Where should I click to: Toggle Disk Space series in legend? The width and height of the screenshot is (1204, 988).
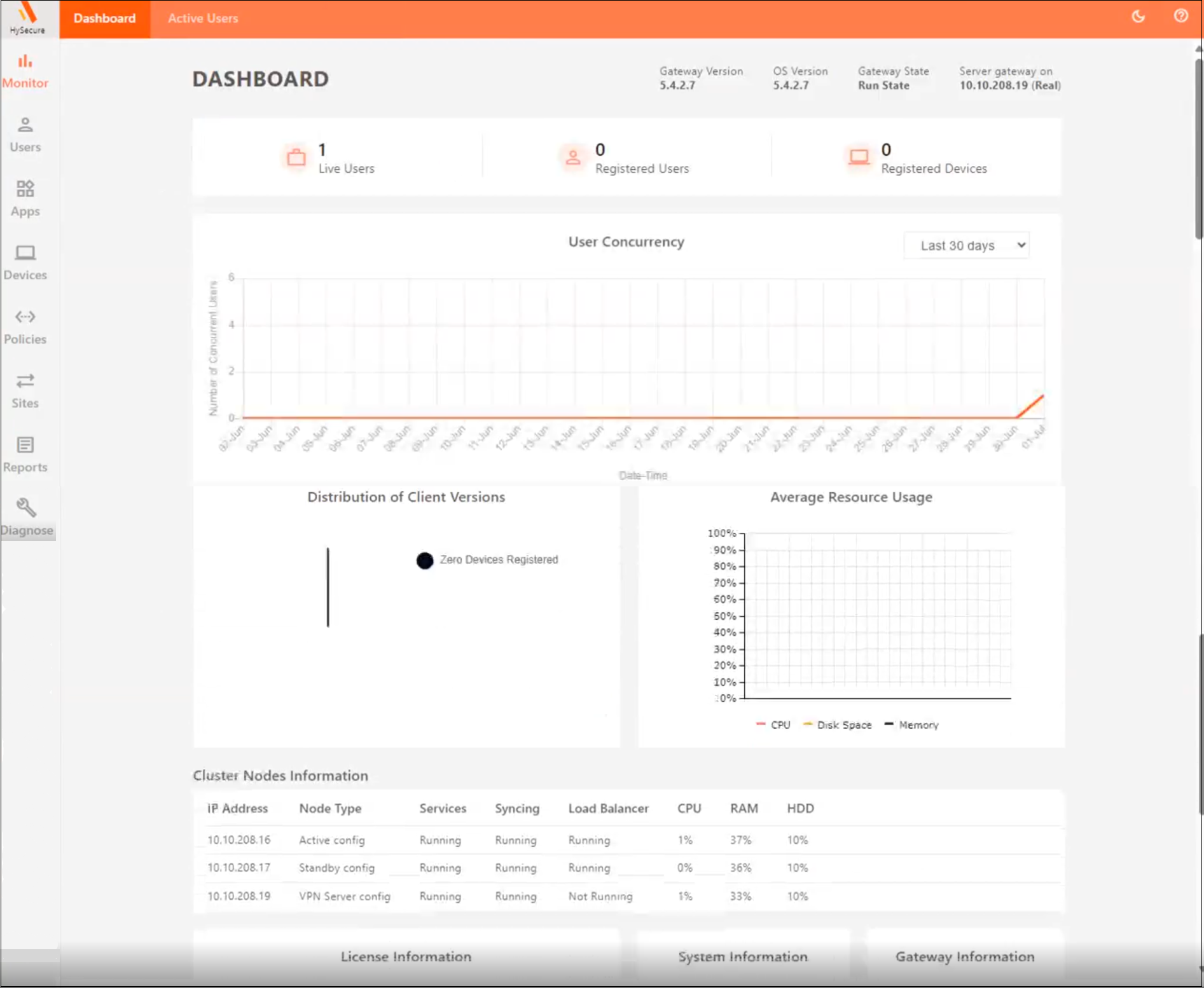838,725
